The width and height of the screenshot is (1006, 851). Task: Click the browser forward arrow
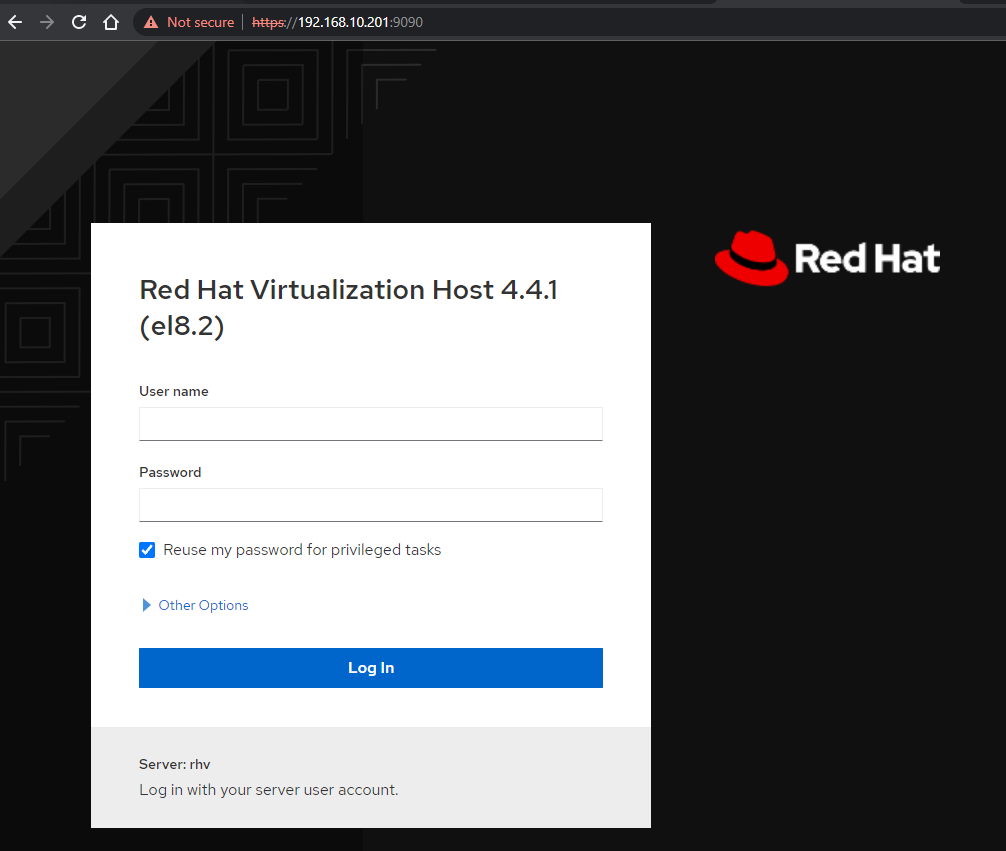(x=47, y=22)
